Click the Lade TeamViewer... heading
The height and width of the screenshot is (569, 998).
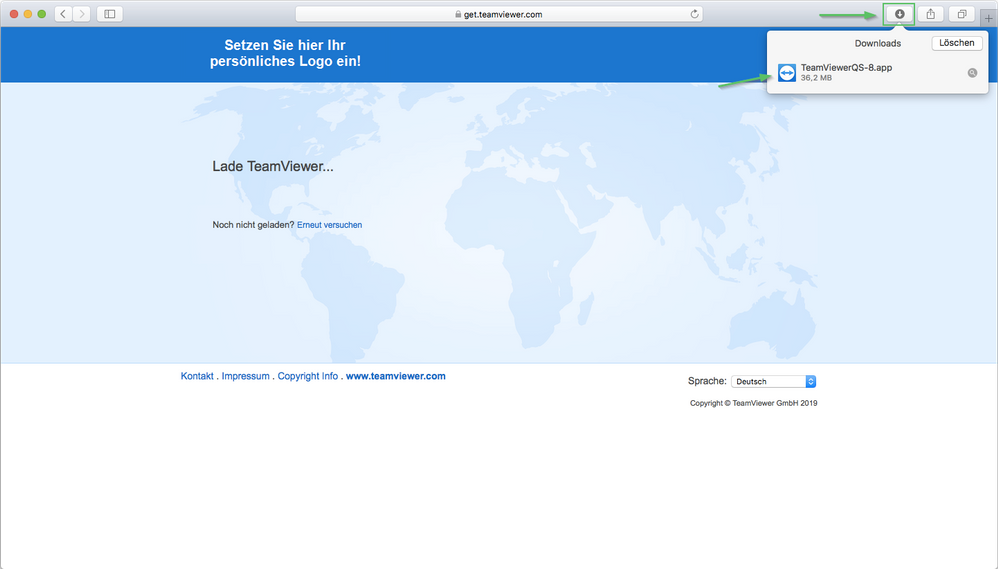[272, 166]
